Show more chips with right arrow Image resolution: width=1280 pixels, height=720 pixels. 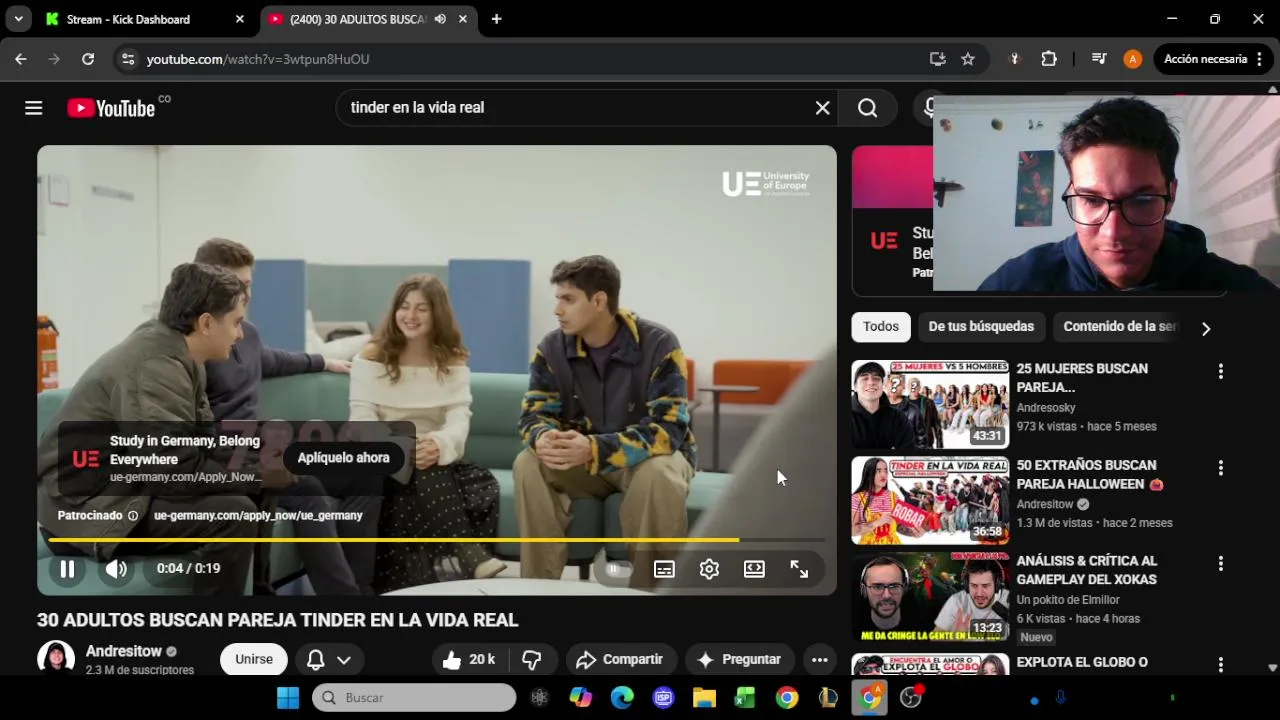pyautogui.click(x=1206, y=329)
